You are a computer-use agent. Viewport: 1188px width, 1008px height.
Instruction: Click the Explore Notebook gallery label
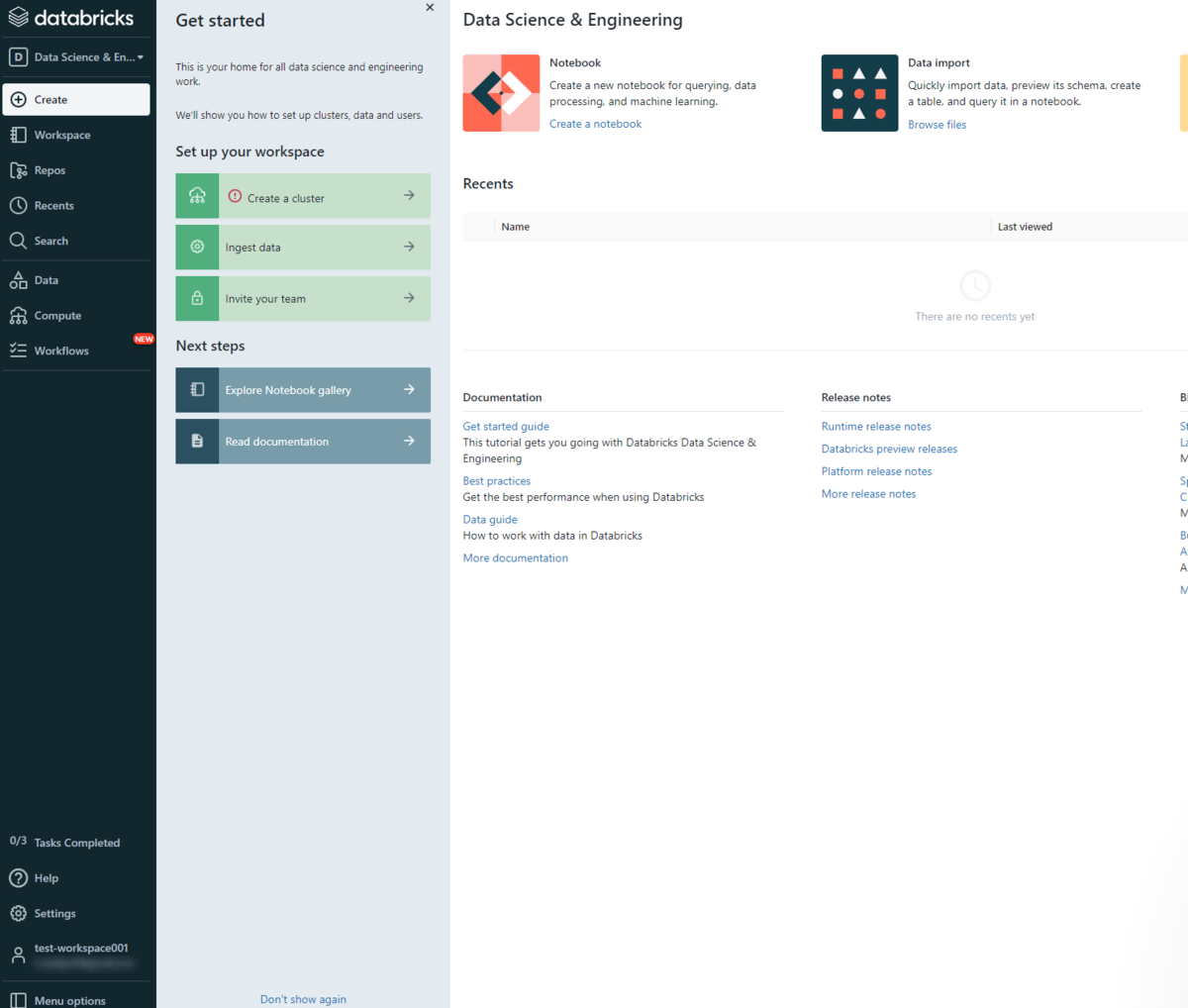(288, 390)
